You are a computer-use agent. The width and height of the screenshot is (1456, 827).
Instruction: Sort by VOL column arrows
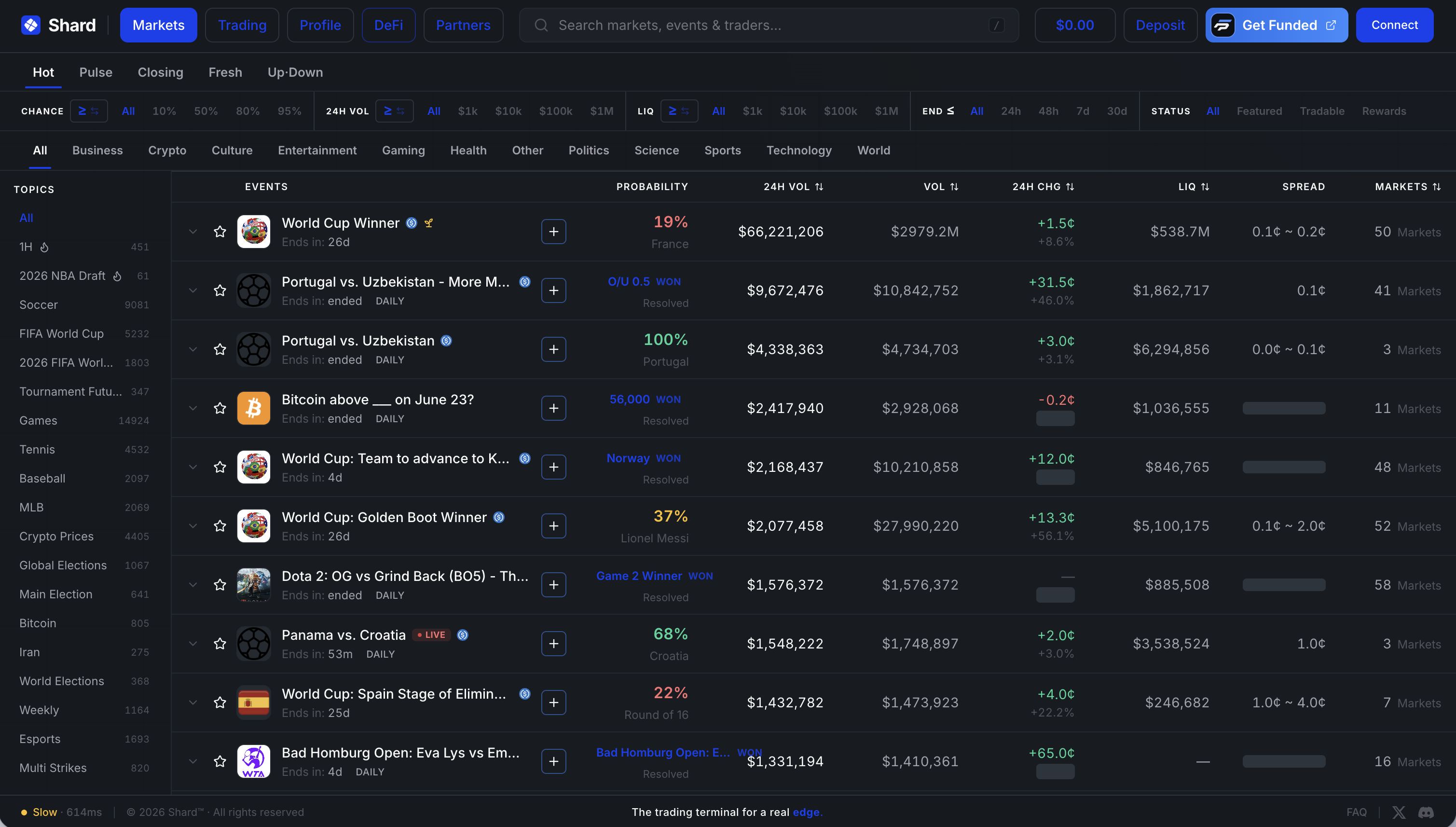pos(954,187)
